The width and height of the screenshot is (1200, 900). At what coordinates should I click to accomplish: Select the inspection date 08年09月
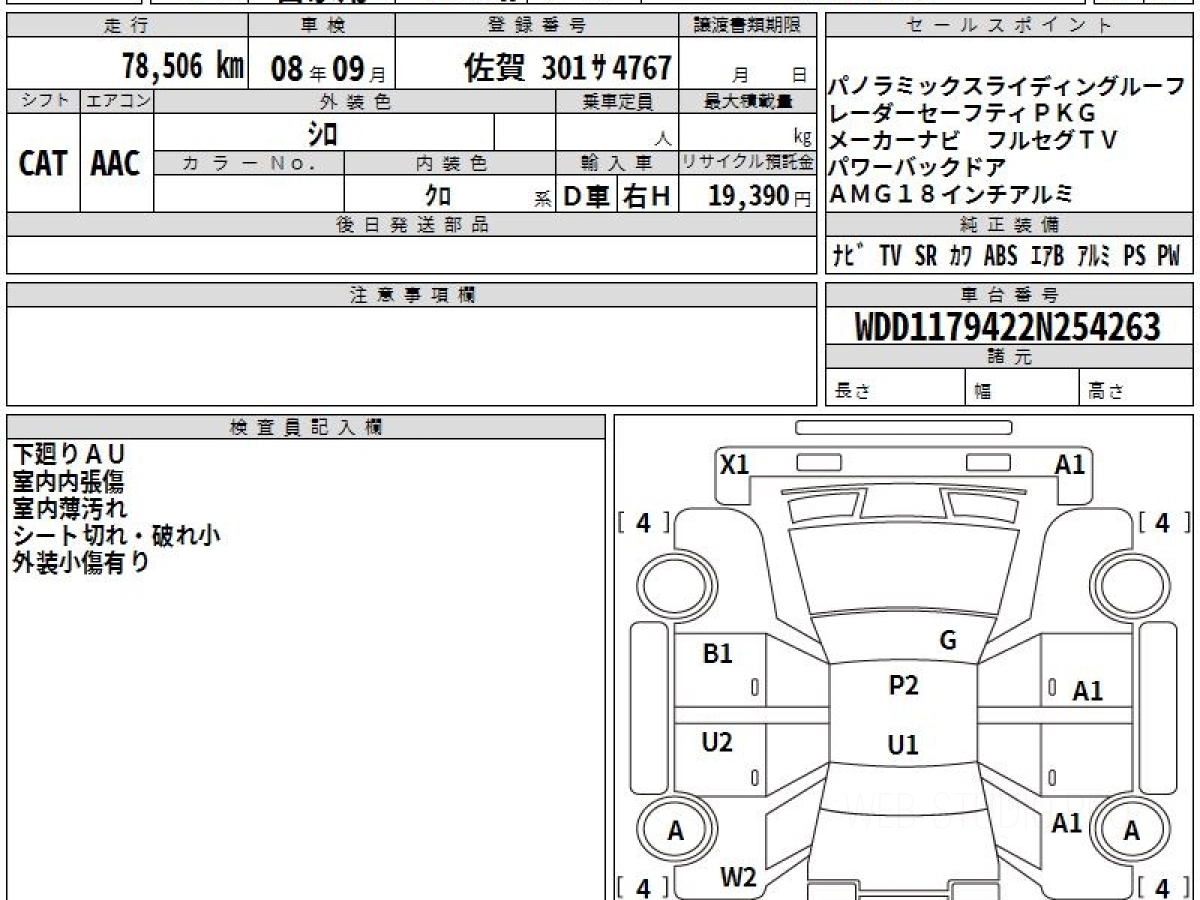(x=329, y=69)
